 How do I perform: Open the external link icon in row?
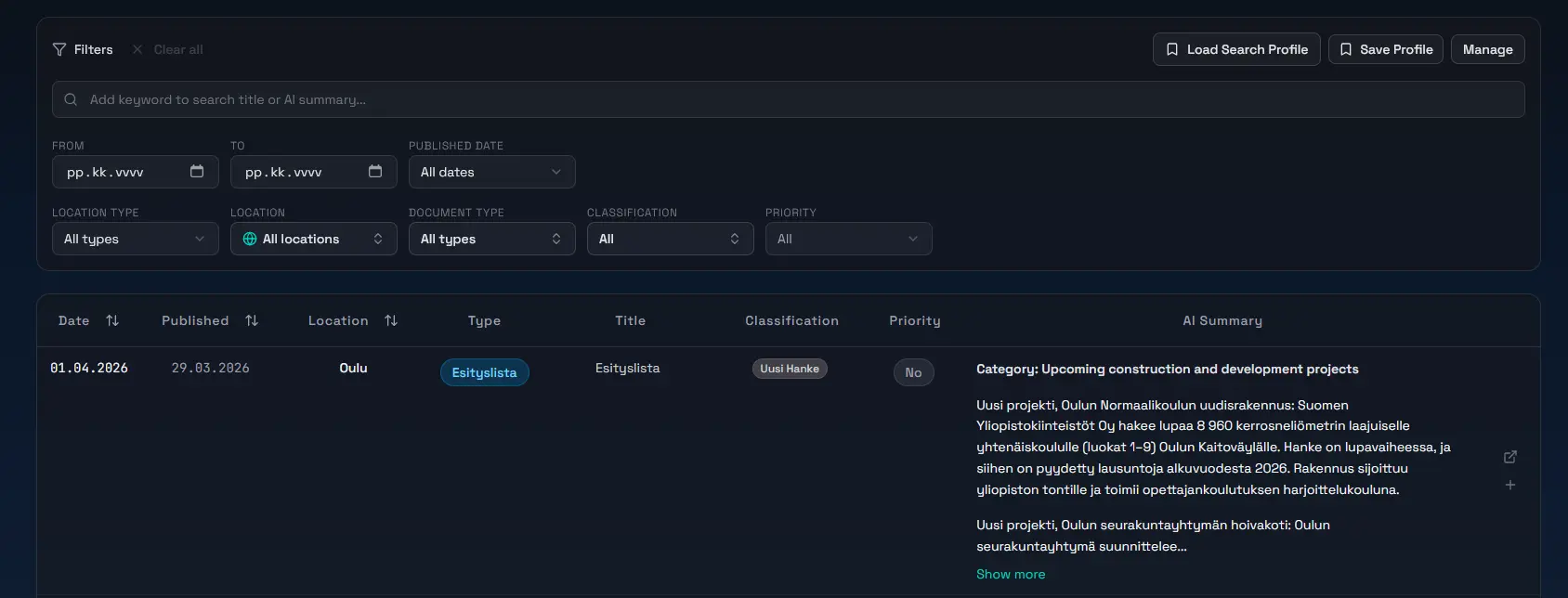(x=1510, y=457)
